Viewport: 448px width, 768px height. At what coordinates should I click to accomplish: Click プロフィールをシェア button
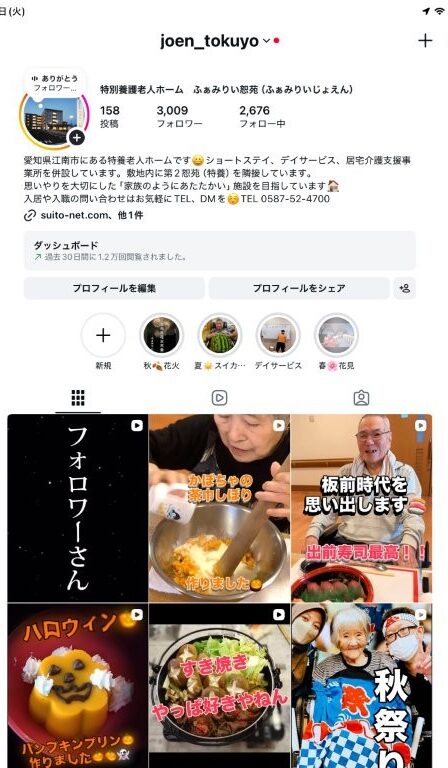click(299, 288)
